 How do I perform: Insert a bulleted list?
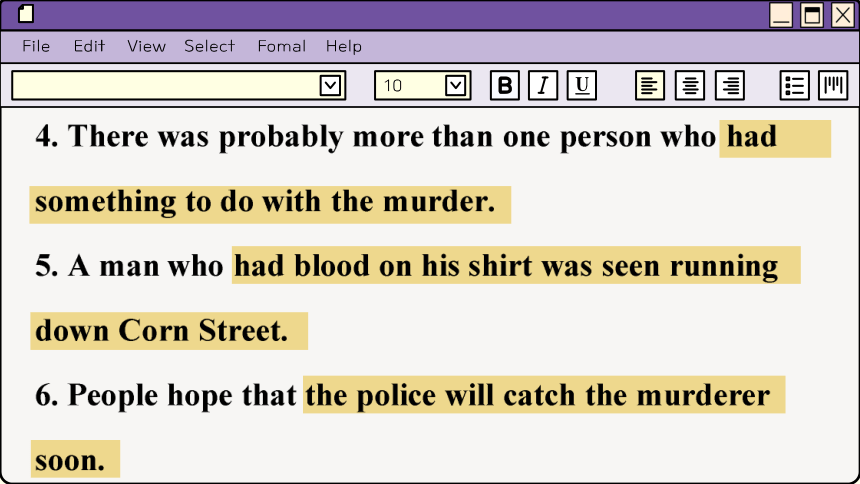795,85
